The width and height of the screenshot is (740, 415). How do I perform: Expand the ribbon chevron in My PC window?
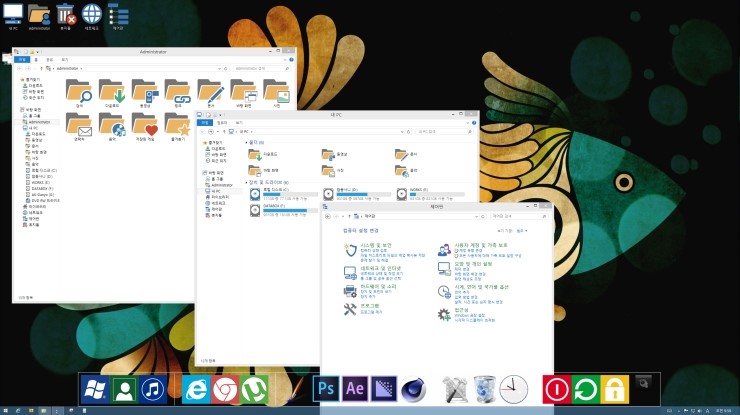tap(468, 123)
